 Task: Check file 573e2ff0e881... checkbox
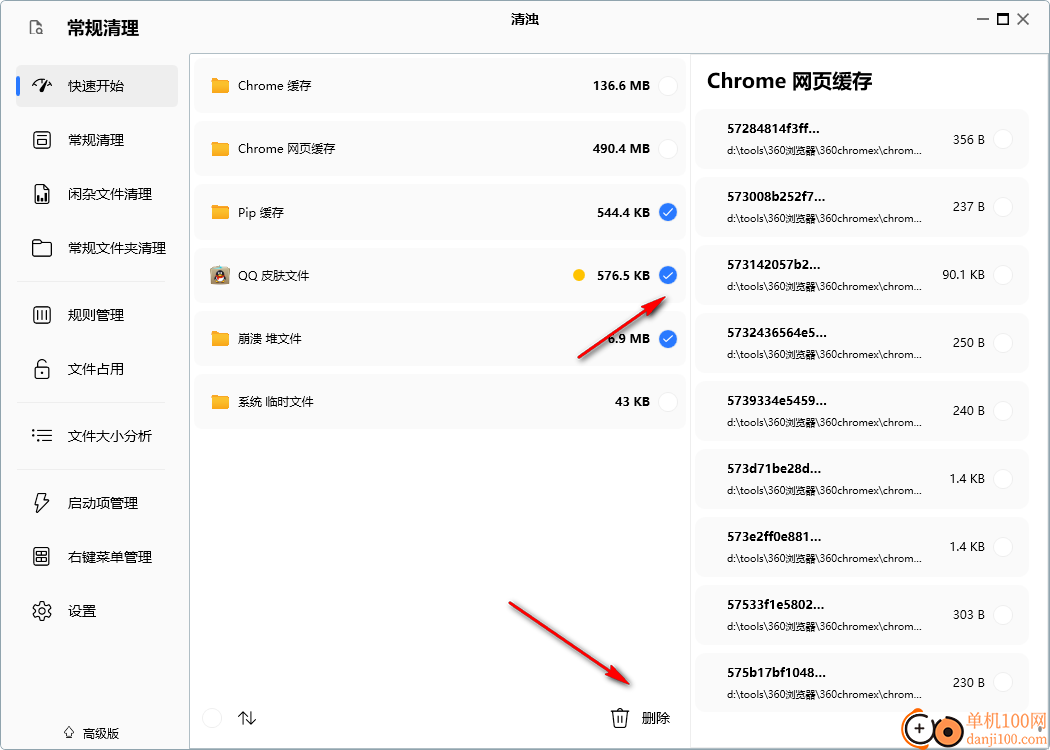[1002, 546]
